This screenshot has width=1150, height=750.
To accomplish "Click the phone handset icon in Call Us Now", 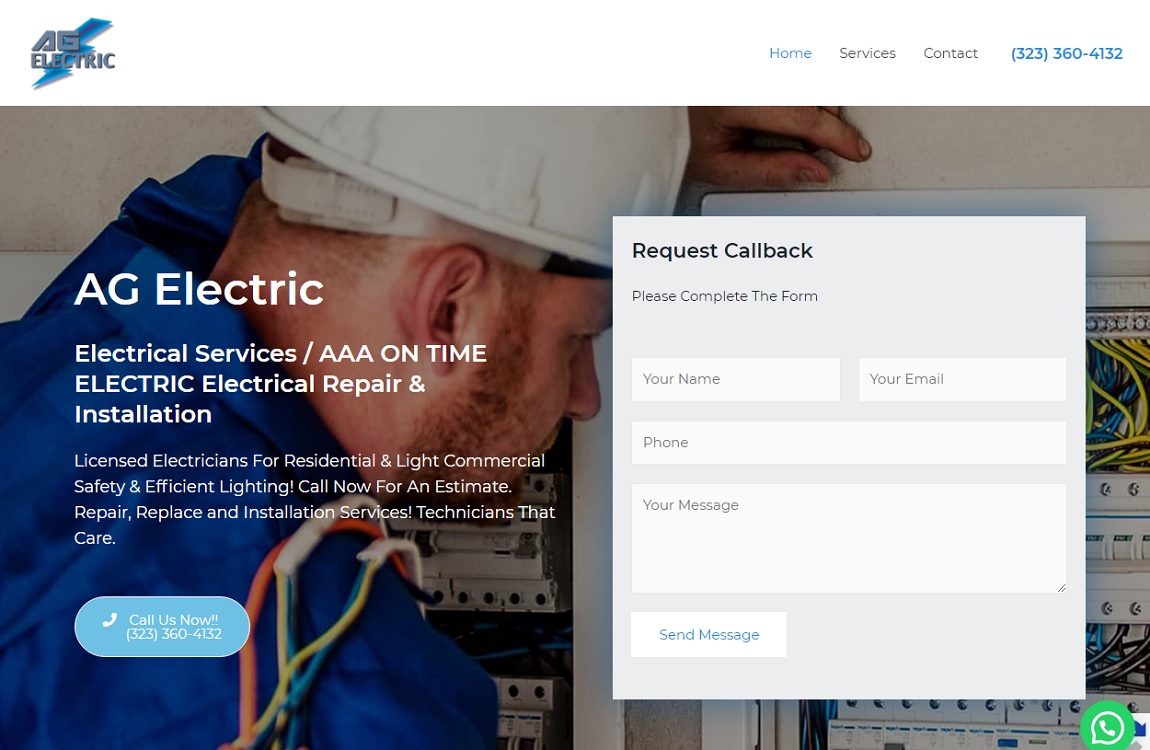I will tap(110, 620).
